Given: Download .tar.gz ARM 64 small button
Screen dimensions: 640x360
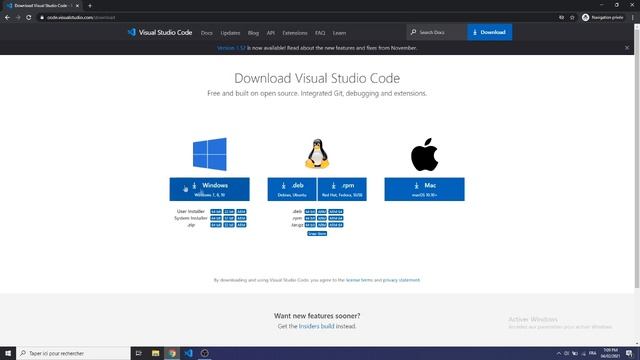Looking at the screenshot, I should [336, 225].
